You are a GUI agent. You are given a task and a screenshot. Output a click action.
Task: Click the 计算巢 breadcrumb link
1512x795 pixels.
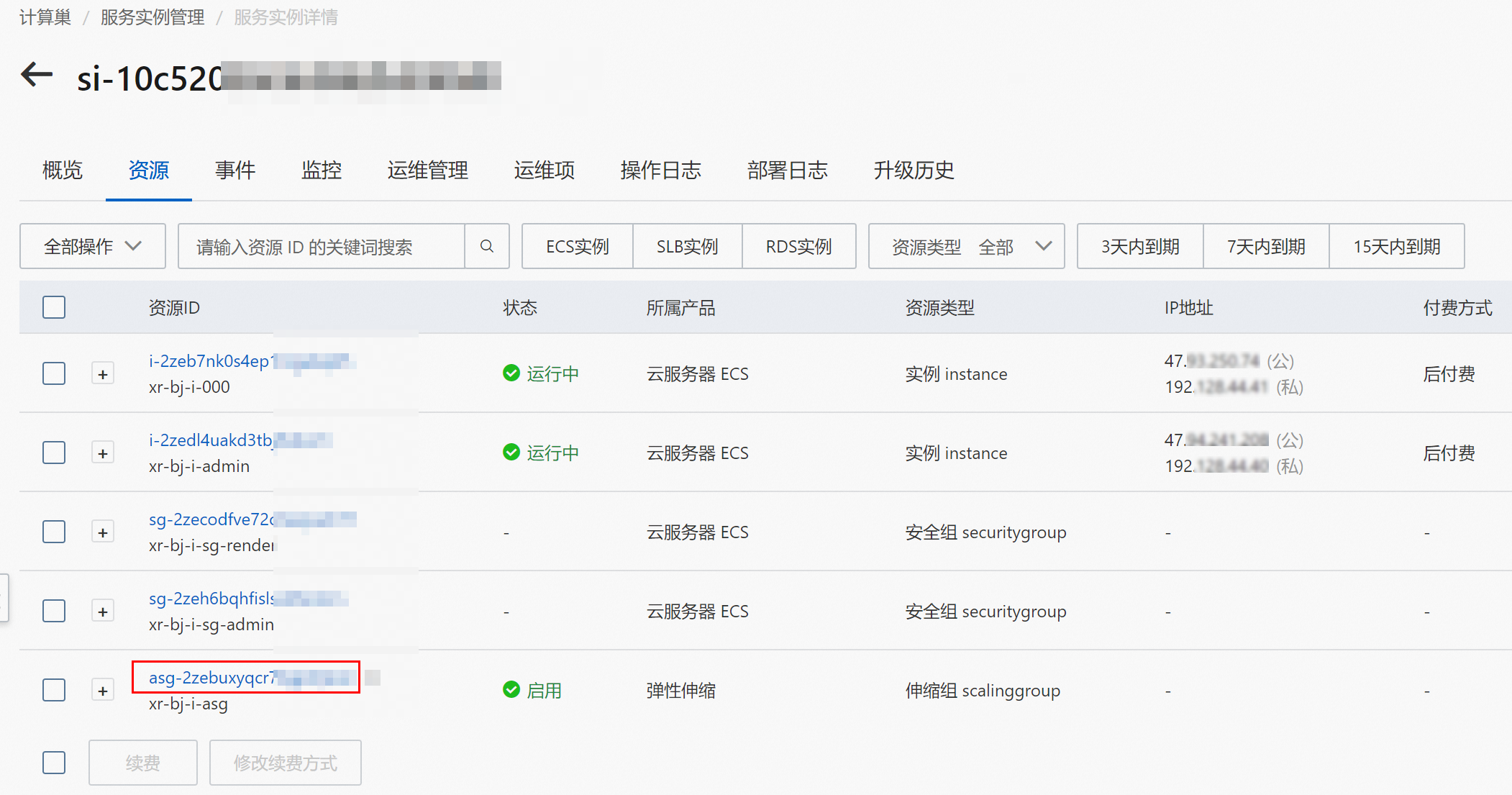pos(45,17)
